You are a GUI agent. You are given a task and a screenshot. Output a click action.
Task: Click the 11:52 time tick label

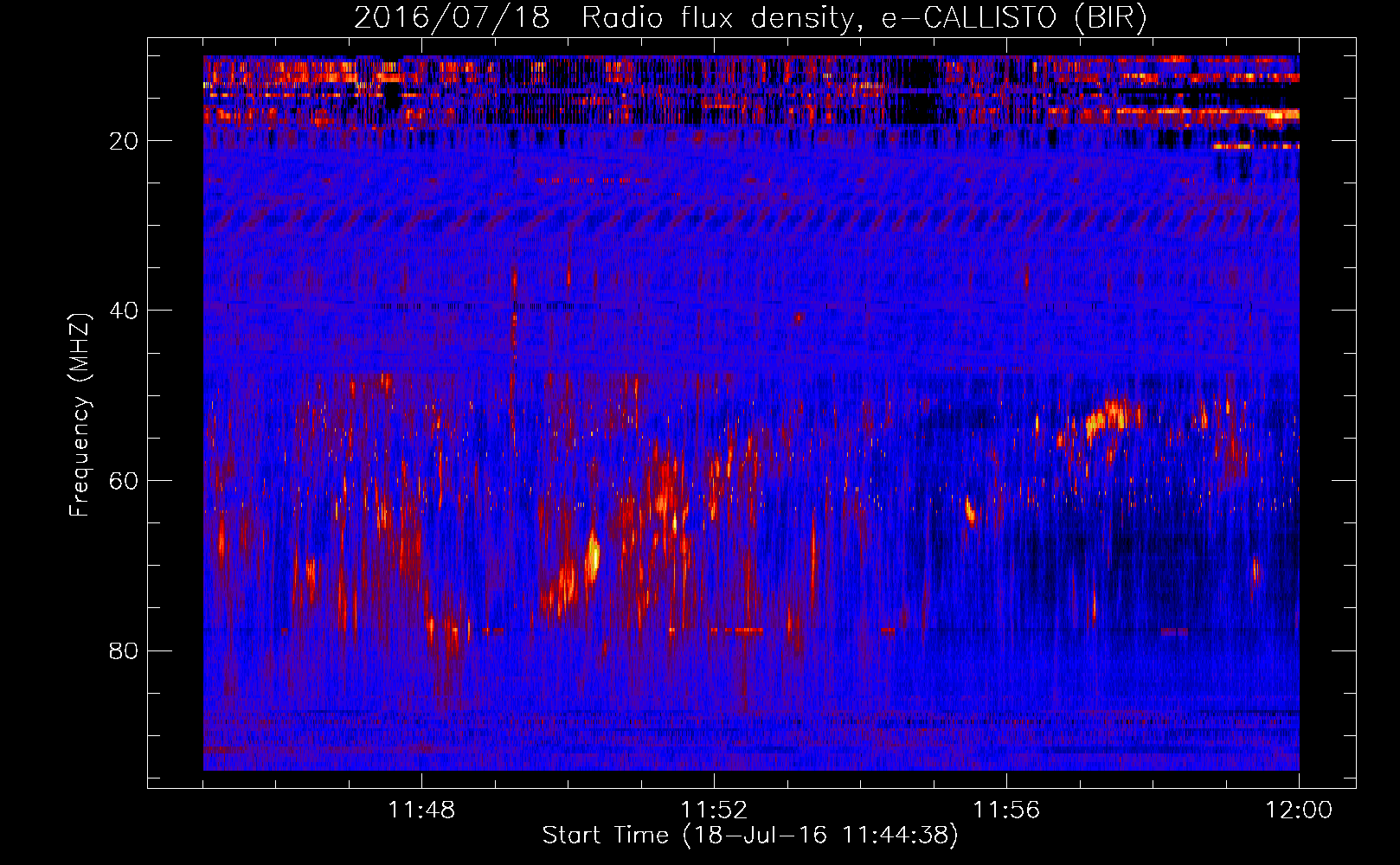coord(714,811)
